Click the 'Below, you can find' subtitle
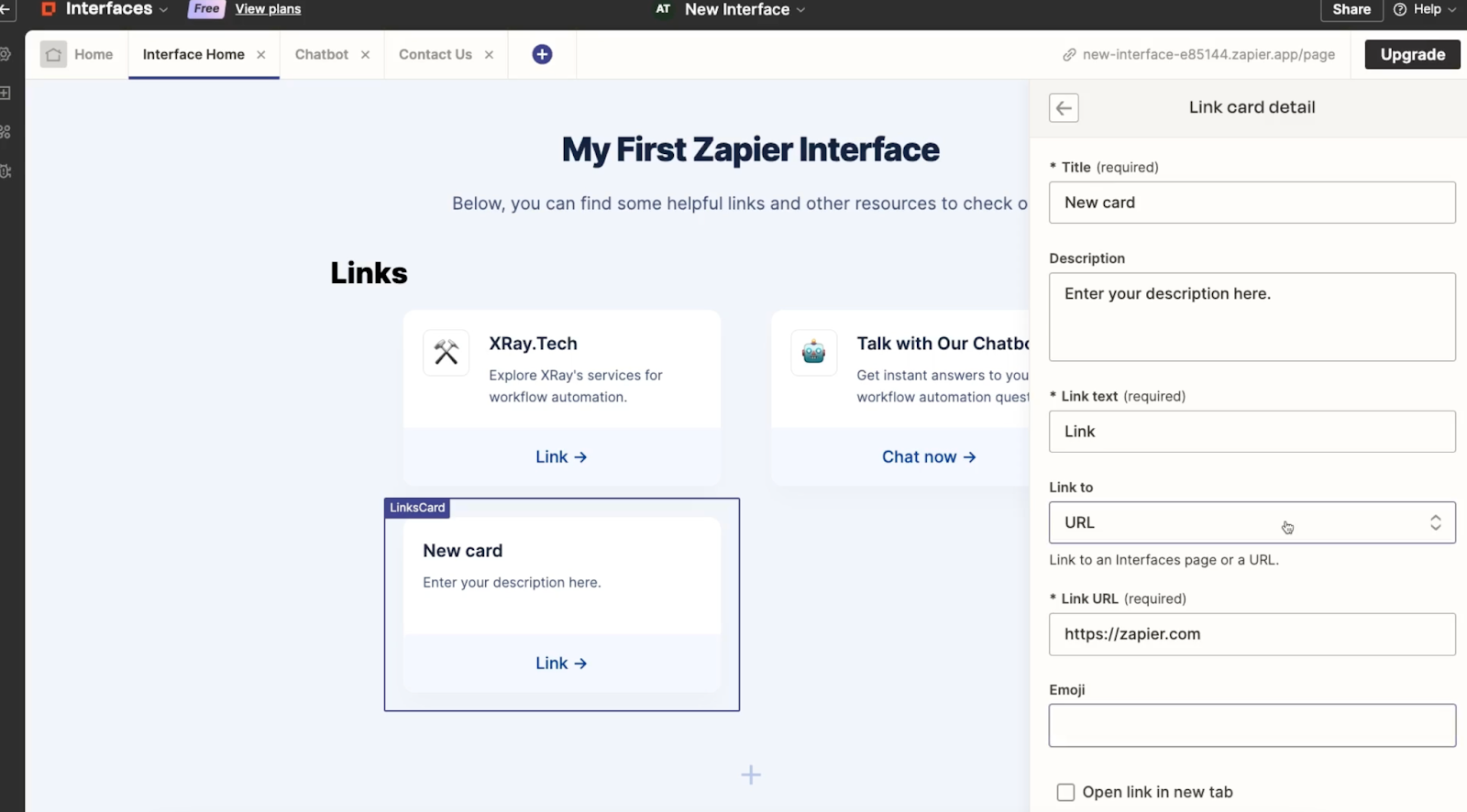Screen dimensions: 1467x812 739,203
